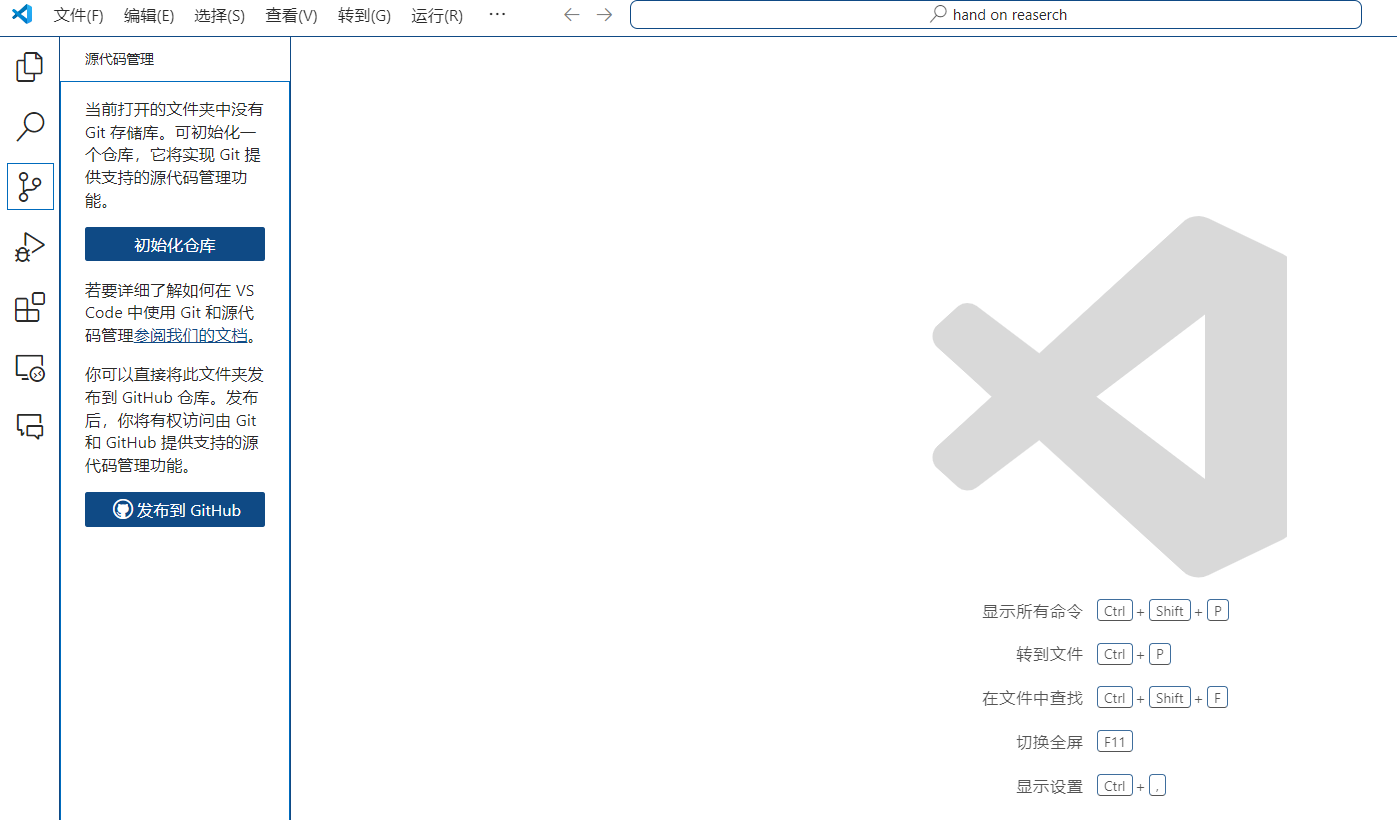Open the Search view icon

point(30,127)
